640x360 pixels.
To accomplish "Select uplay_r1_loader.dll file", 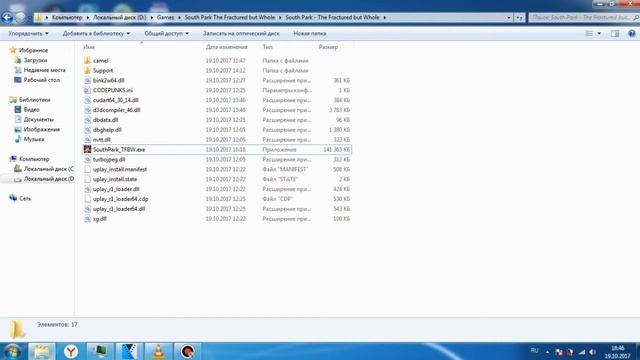I will [x=116, y=189].
